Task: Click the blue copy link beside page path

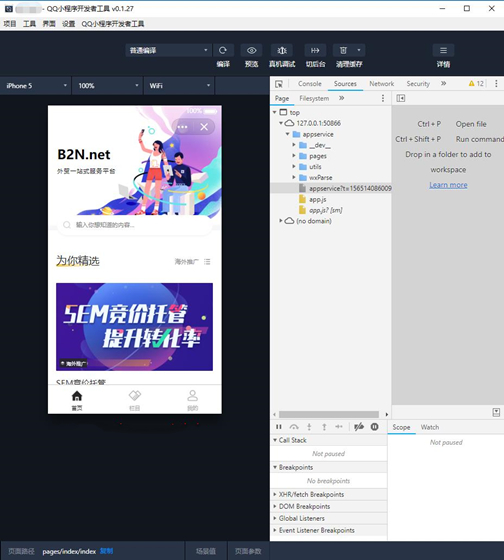Action: coord(106,551)
